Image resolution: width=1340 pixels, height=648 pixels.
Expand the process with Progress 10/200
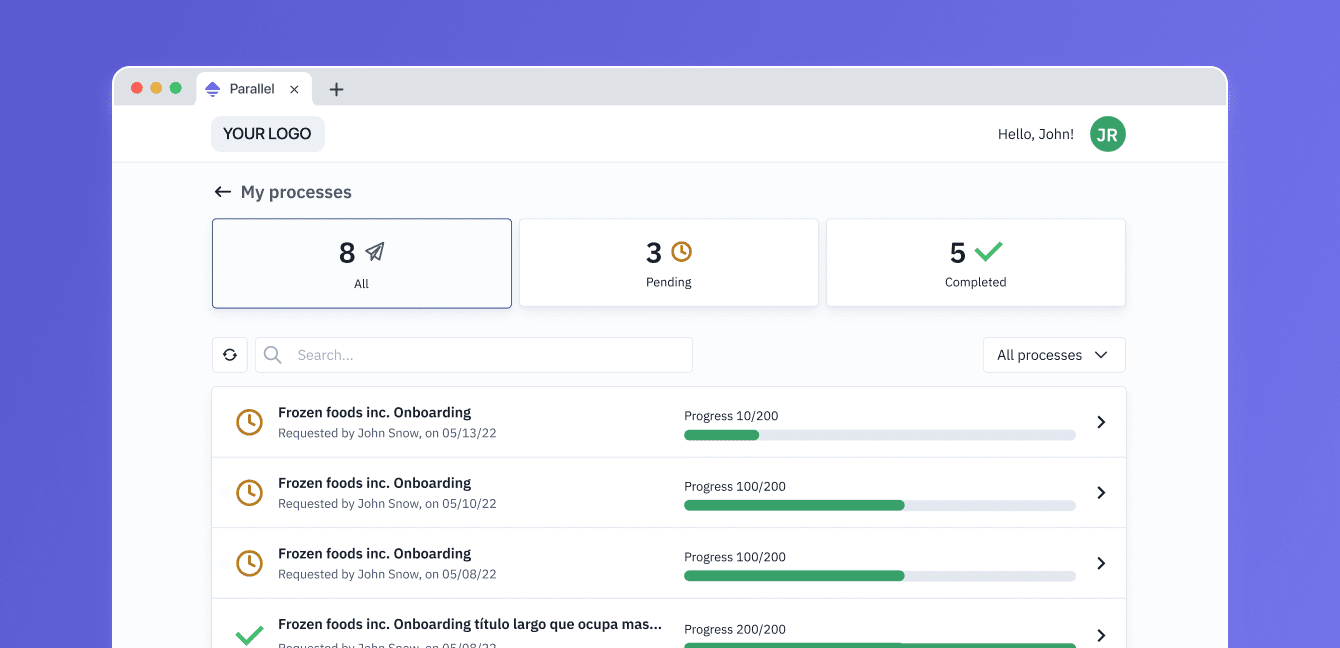(1101, 422)
